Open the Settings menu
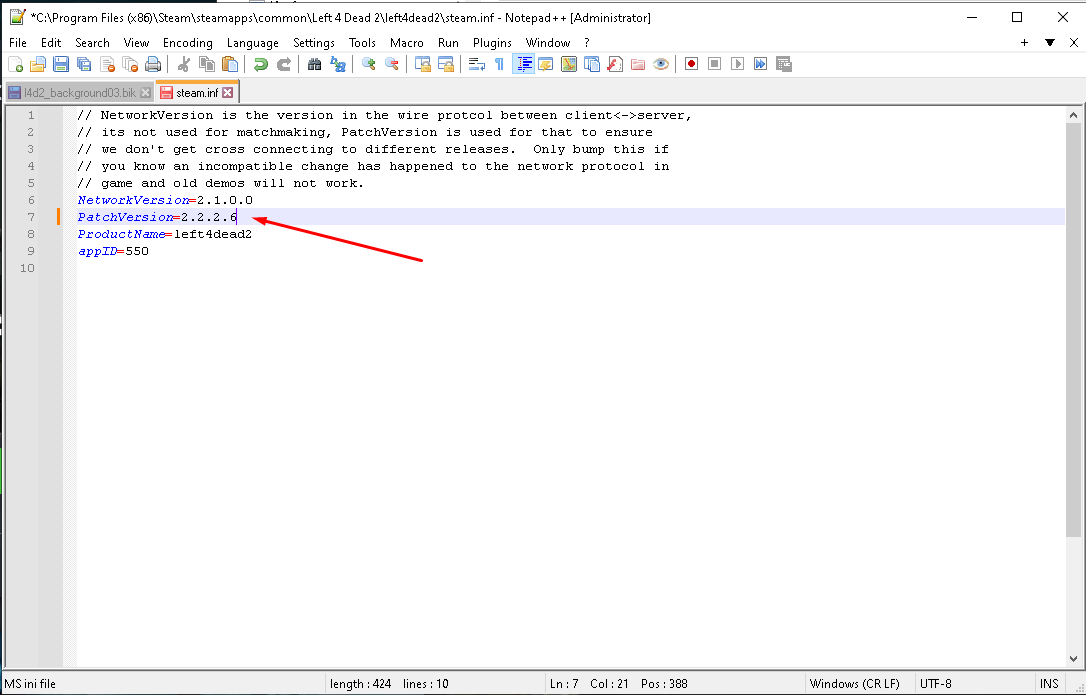This screenshot has height=695, width=1086. click(314, 43)
